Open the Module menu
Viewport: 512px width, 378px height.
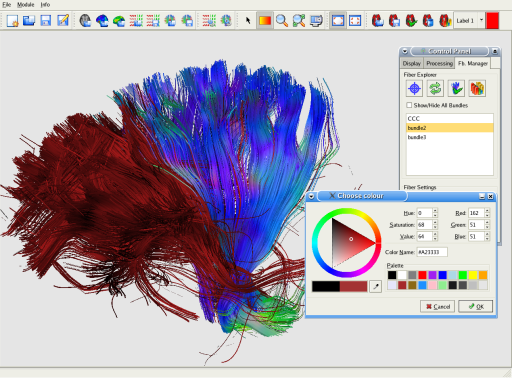pyautogui.click(x=26, y=5)
